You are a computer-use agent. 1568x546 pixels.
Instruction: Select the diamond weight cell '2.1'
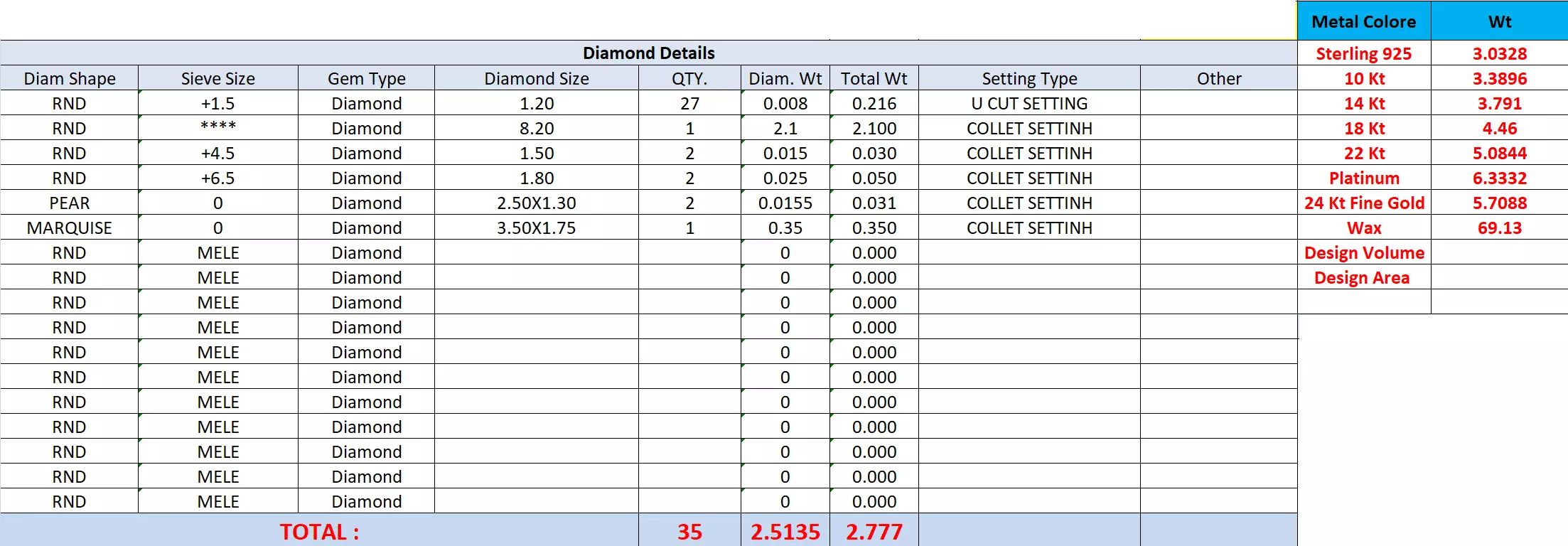[785, 128]
